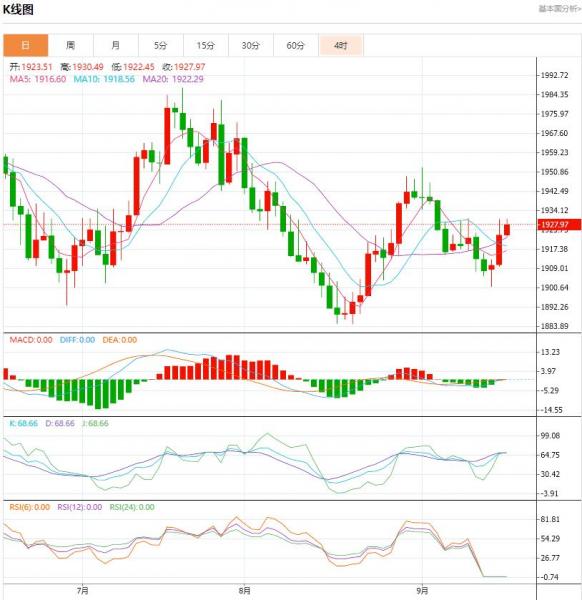Image resolution: width=582 pixels, height=600 pixels.
Task: Click the DIFF value label
Action: tap(77, 340)
